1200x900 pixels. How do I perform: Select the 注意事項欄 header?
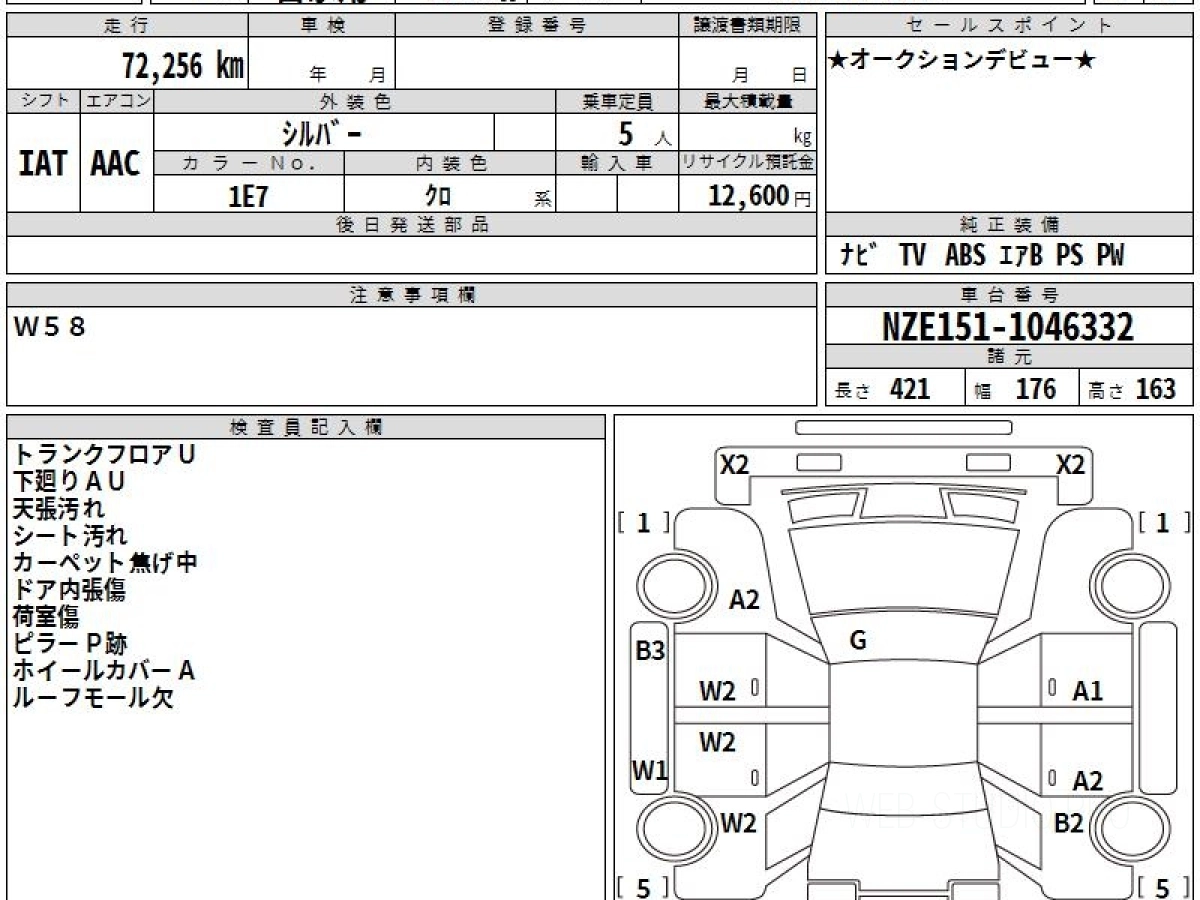pos(412,295)
